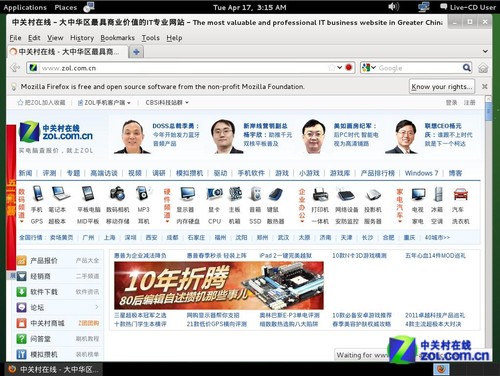Image resolution: width=500 pixels, height=376 pixels.
Task: Click the 问答堂 question mark sidebar icon
Action: click(21, 339)
